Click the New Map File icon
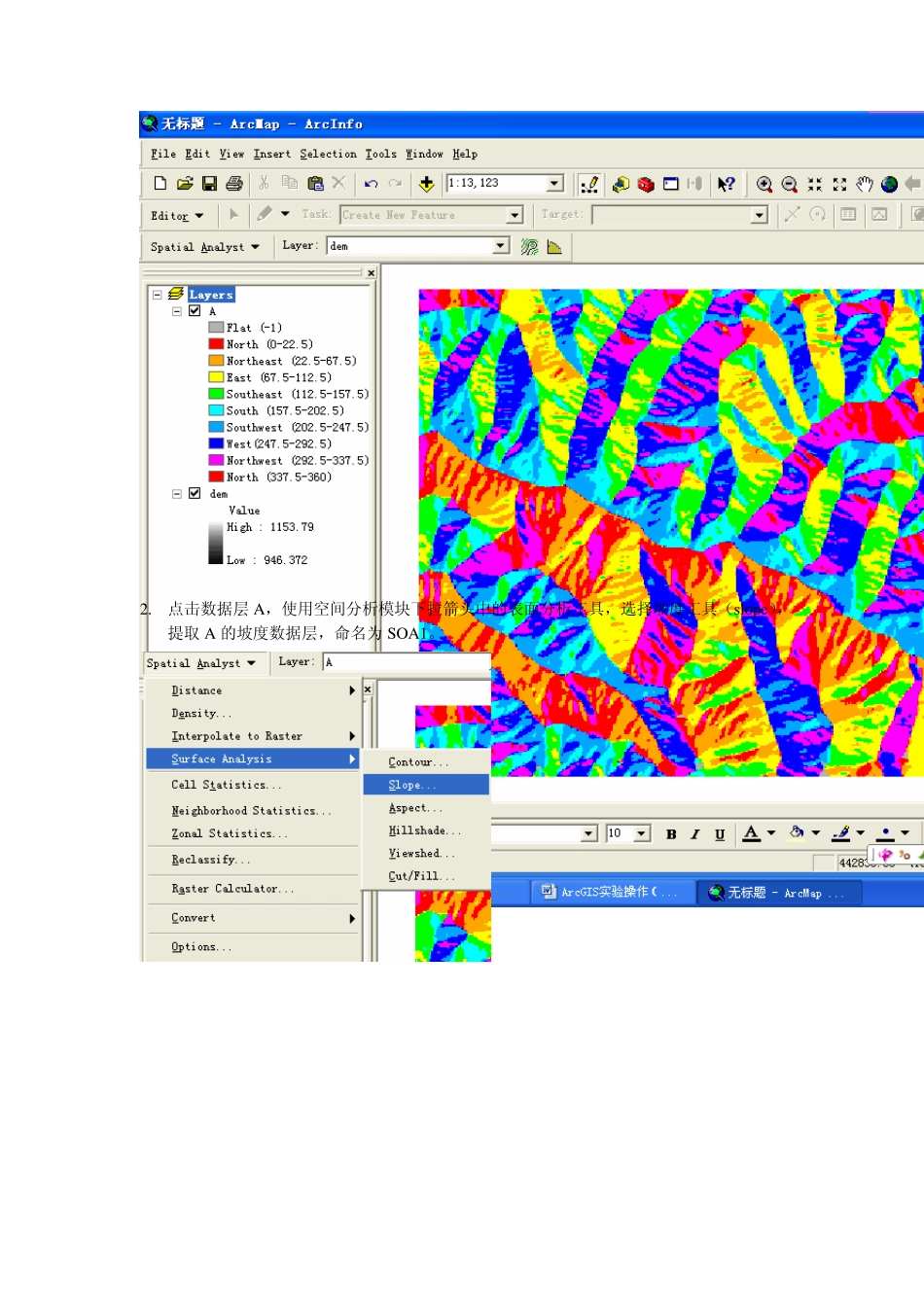The image size is (924, 1307). point(160,183)
